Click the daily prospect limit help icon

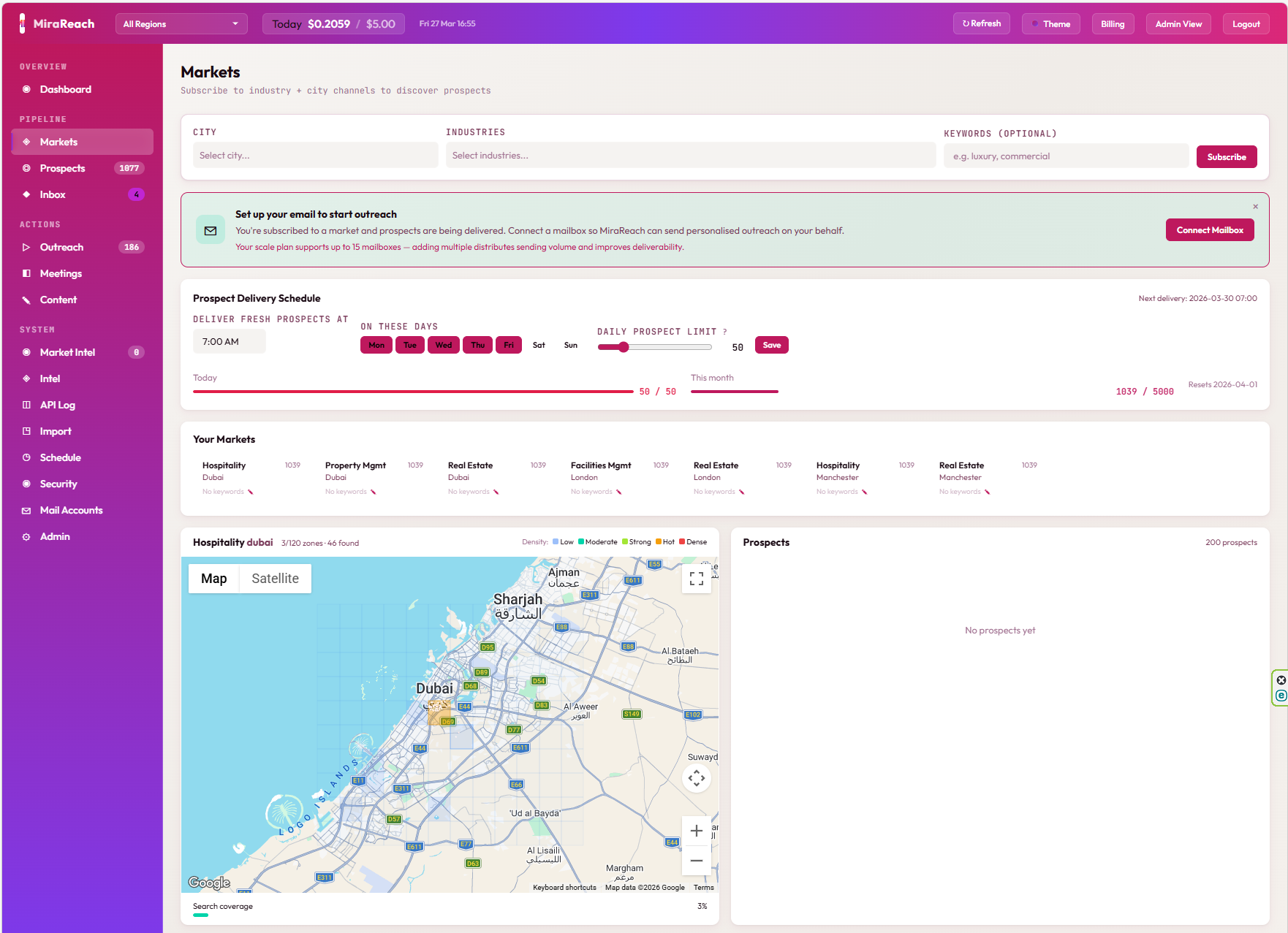click(x=725, y=332)
